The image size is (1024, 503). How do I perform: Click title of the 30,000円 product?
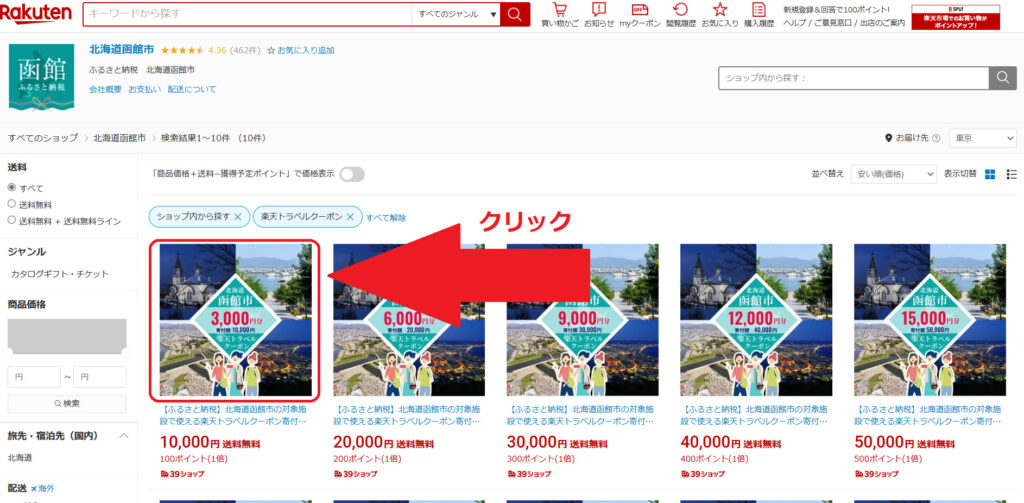tap(581, 415)
